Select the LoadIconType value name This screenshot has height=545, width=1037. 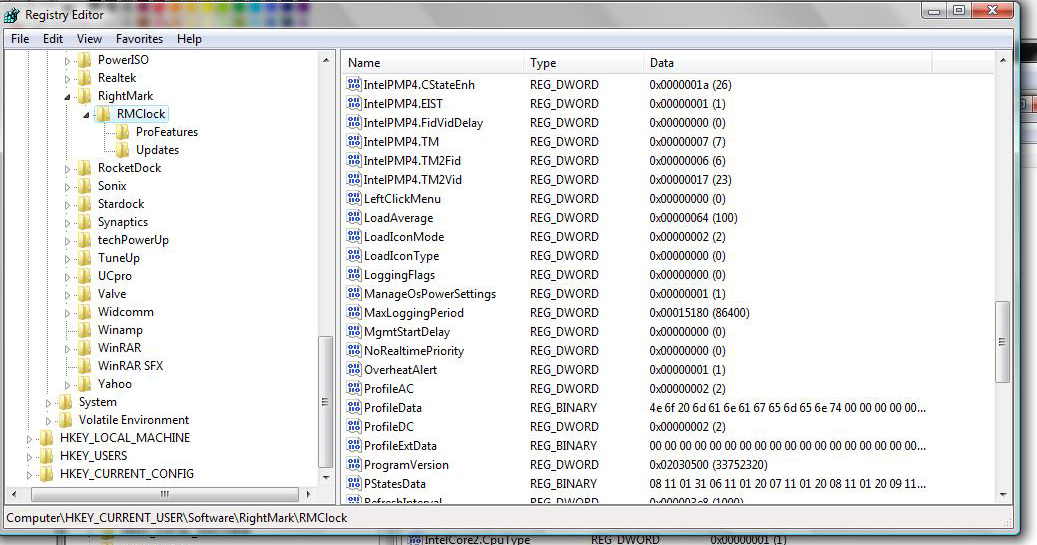click(x=401, y=256)
